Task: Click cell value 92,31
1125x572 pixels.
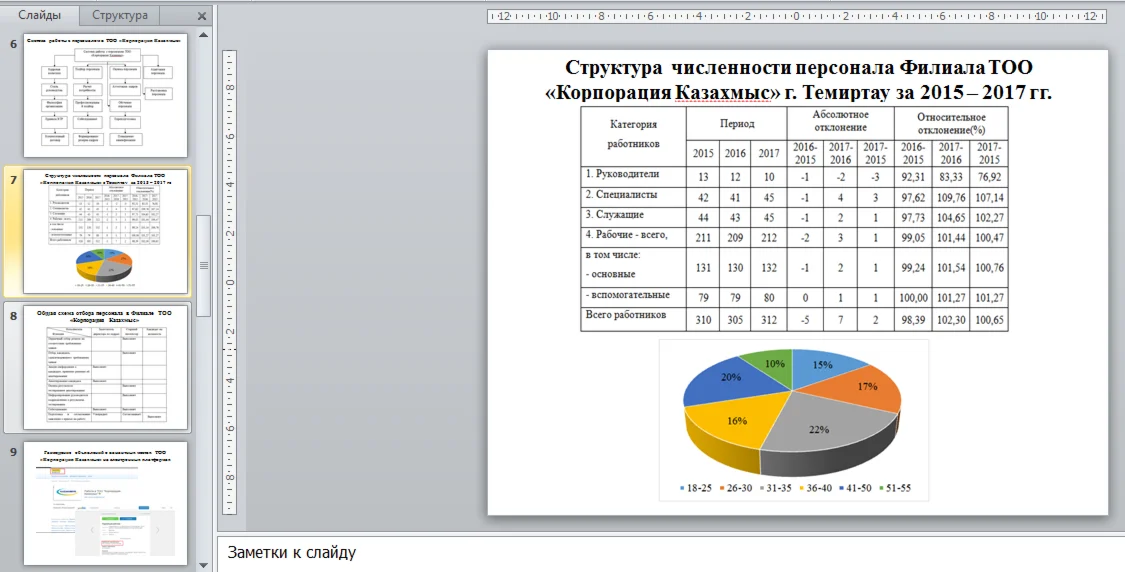Action: 913,176
